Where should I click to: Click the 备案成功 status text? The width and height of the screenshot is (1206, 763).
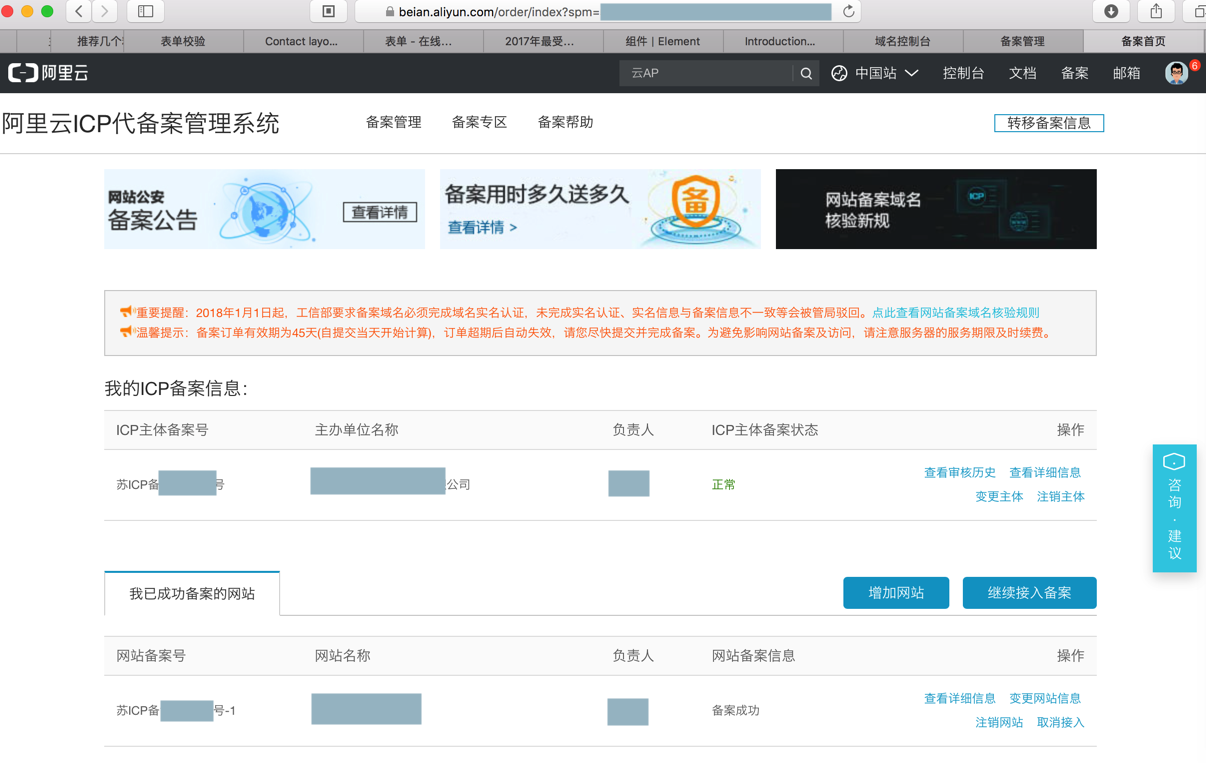point(736,711)
